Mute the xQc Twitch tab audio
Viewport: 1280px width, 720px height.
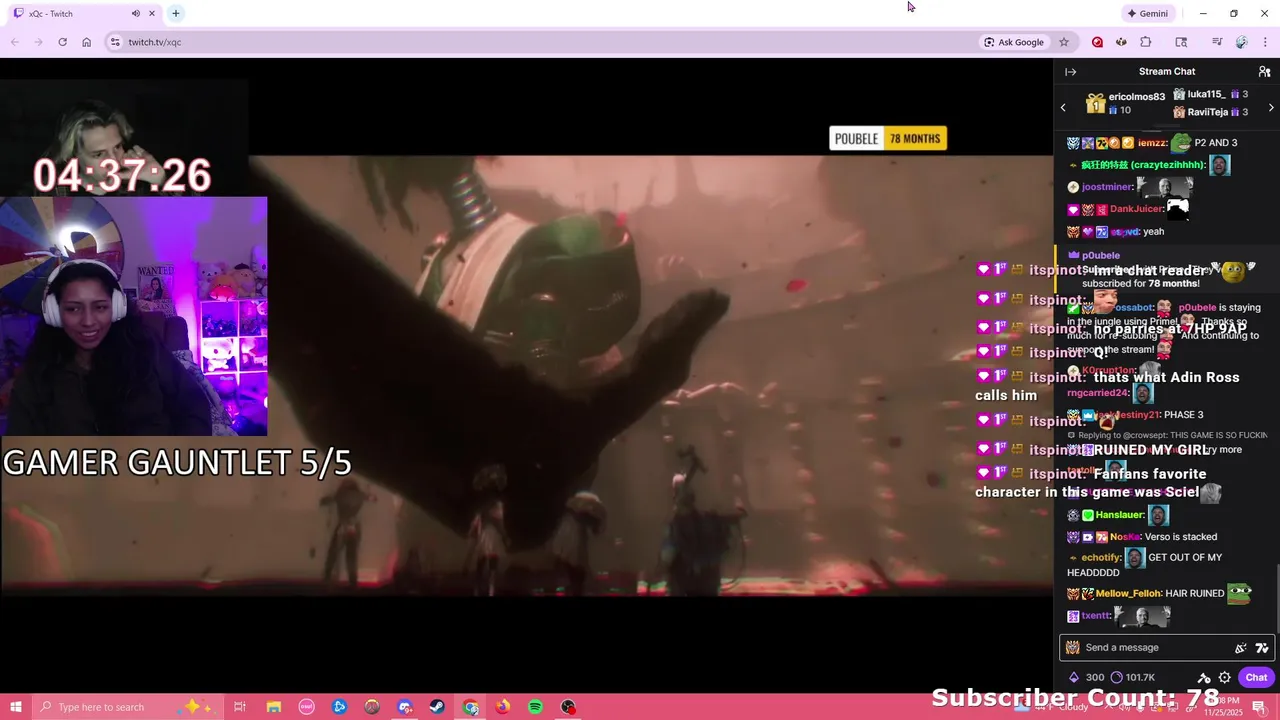(136, 13)
